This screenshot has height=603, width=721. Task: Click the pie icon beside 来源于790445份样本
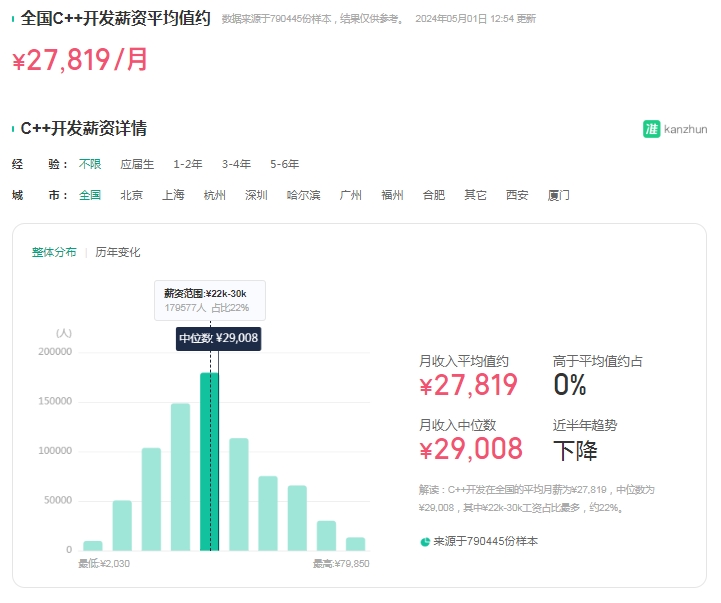point(425,541)
